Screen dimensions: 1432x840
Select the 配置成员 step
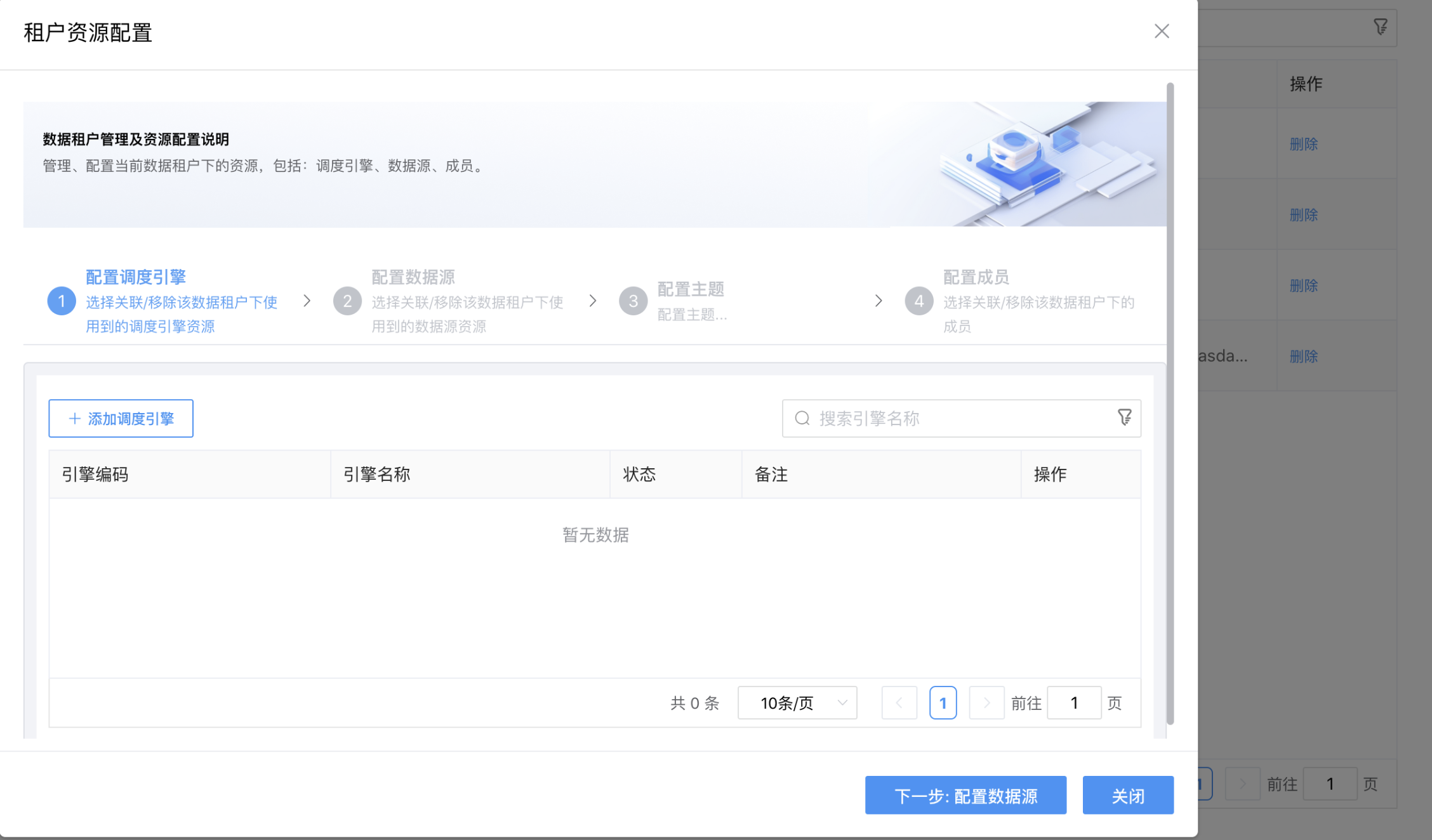(976, 277)
